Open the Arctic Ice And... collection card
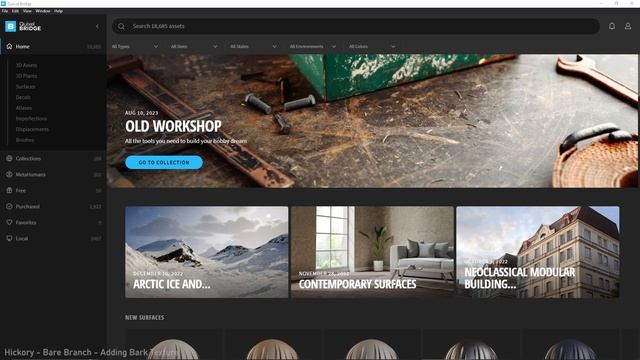640x360 pixels. coord(207,252)
